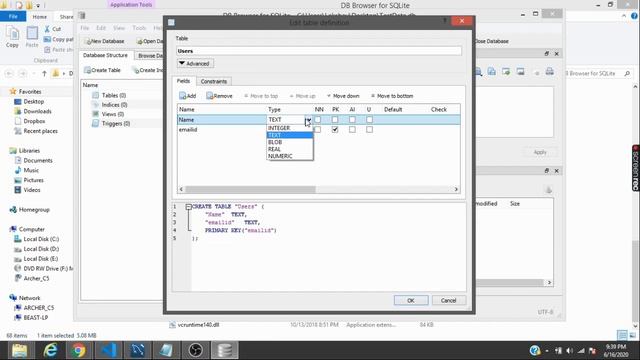
Task: Open Home tab in Explorer ribbon
Action: click(x=40, y=17)
